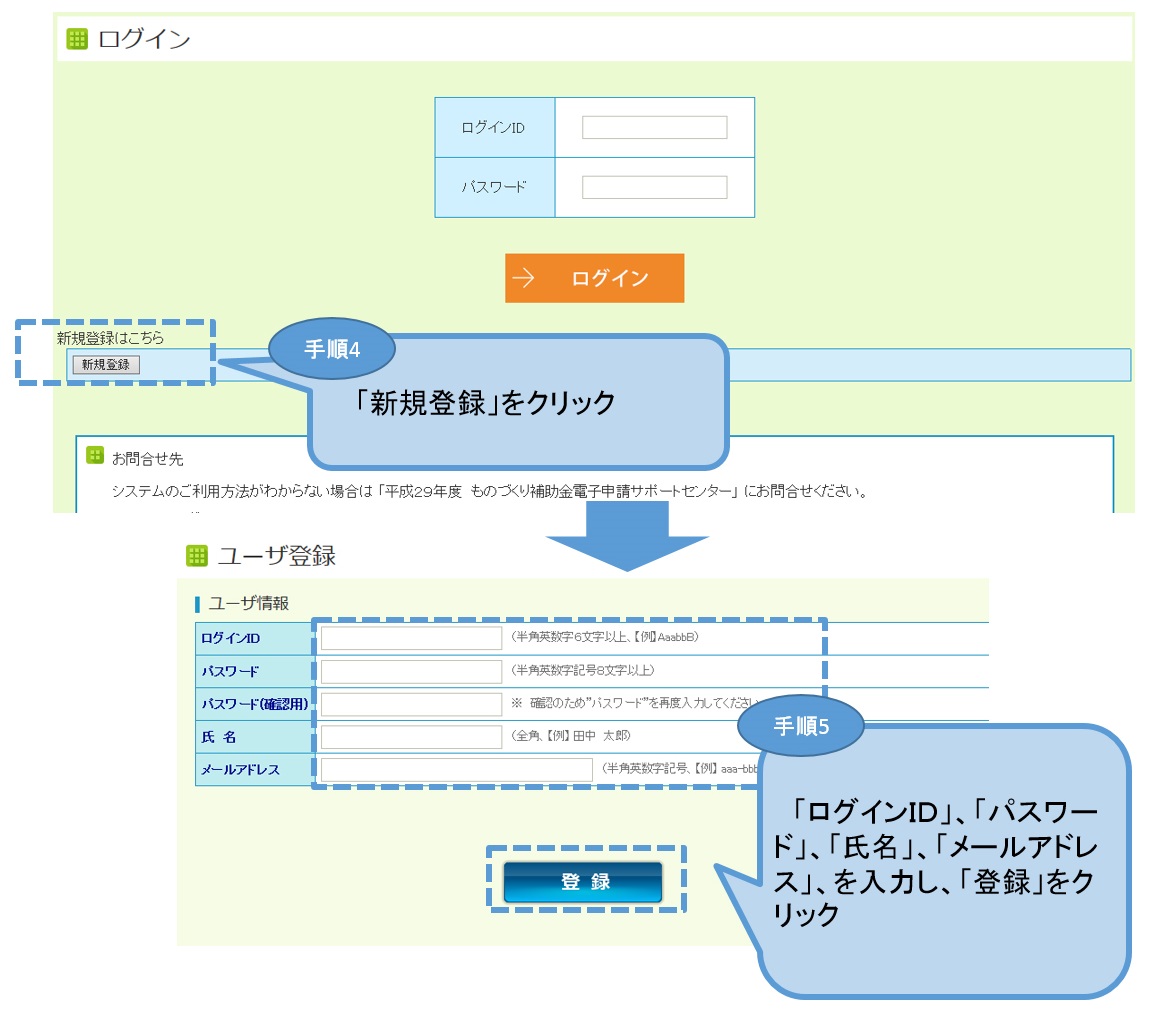Click the ログインID label in login table
This screenshot has width=1157, height=1015.
click(x=493, y=128)
